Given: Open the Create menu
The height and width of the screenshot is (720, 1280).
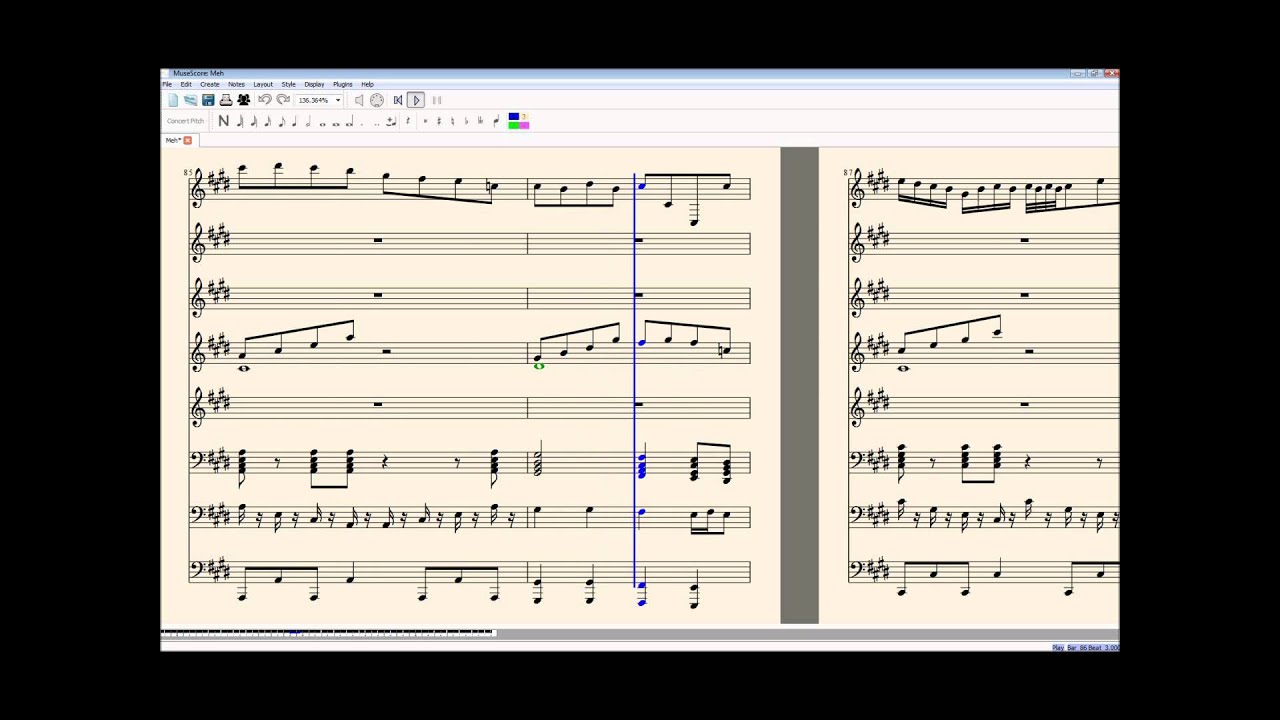Looking at the screenshot, I should pyautogui.click(x=209, y=84).
